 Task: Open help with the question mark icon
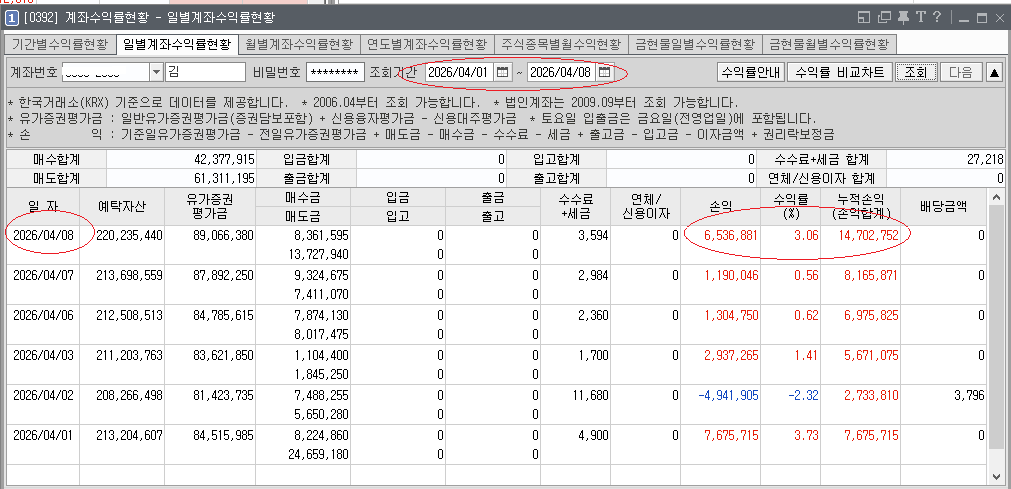[936, 17]
